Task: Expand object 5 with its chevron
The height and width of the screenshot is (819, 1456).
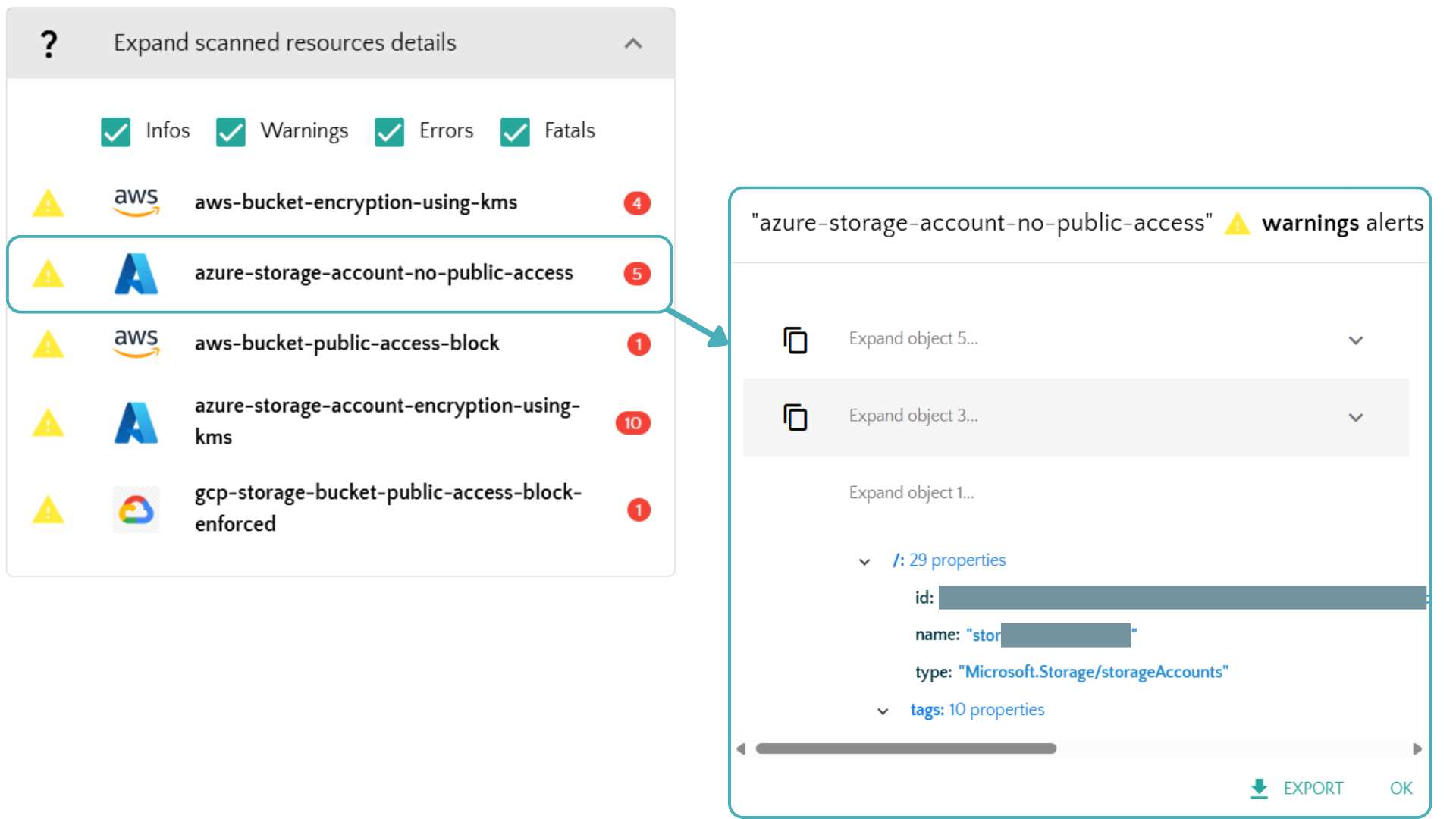Action: [1356, 340]
